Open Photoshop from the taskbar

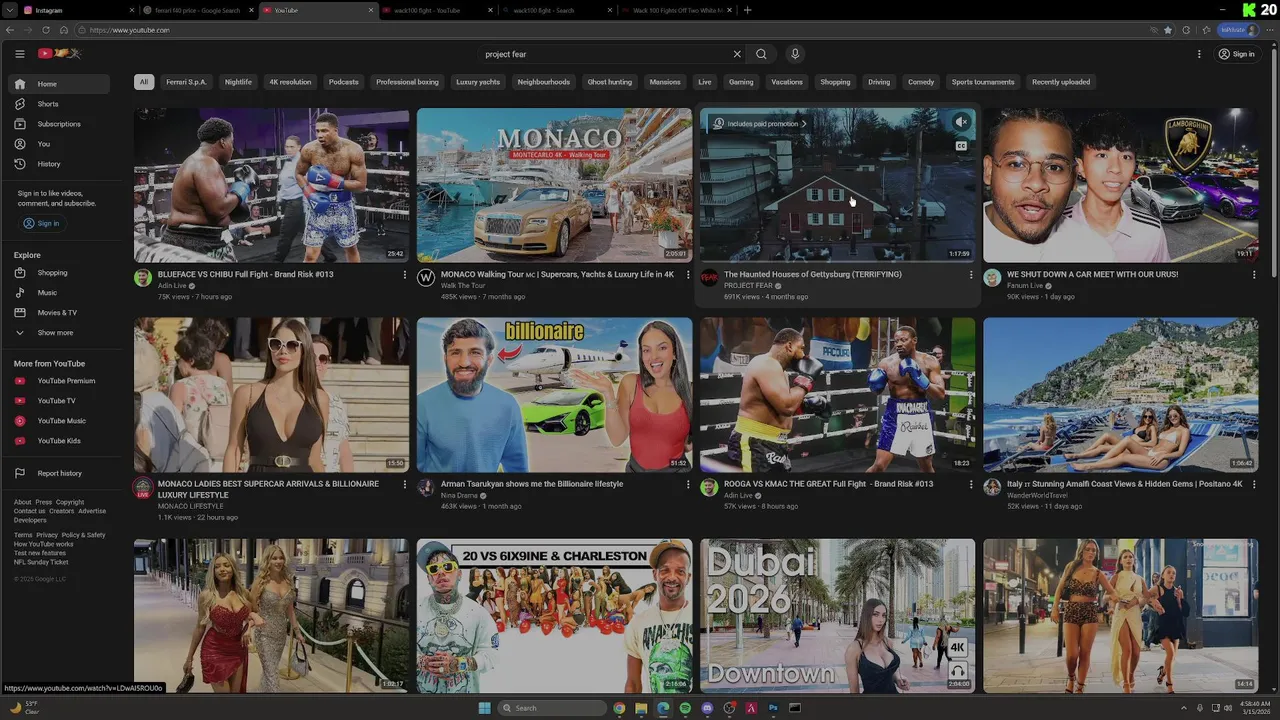click(773, 708)
